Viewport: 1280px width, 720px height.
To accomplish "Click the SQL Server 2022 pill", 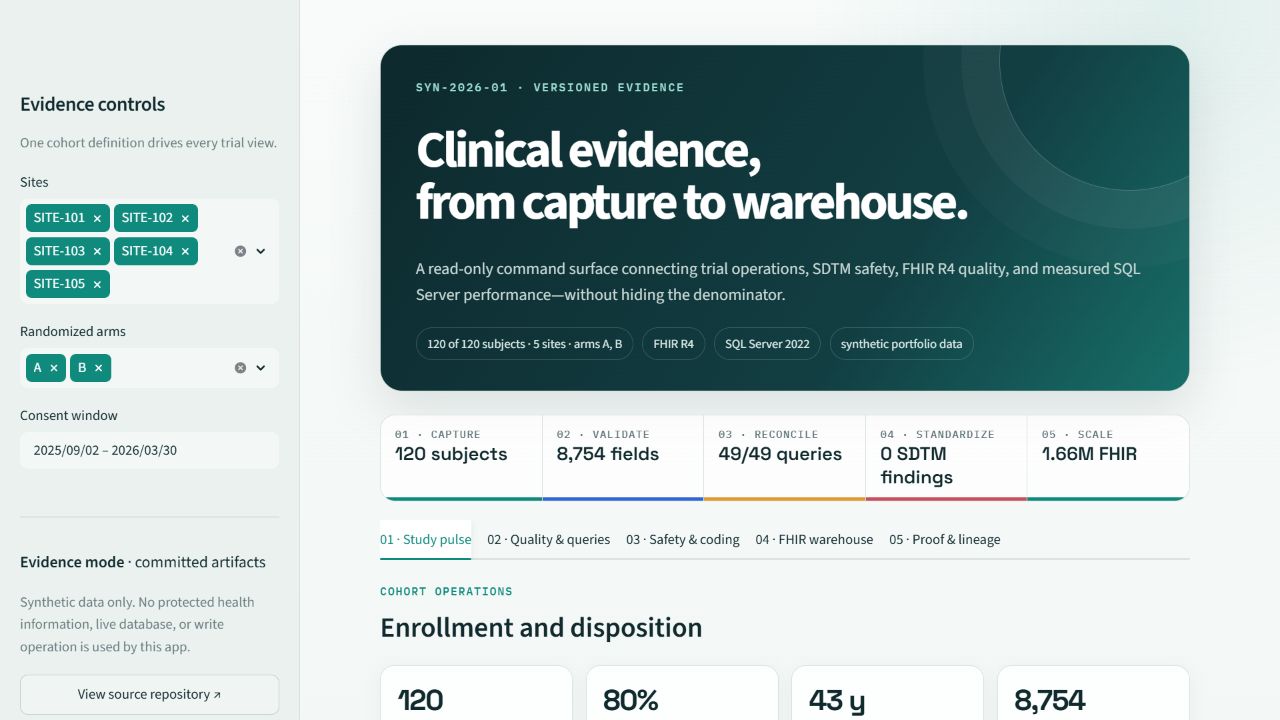I will coord(767,344).
